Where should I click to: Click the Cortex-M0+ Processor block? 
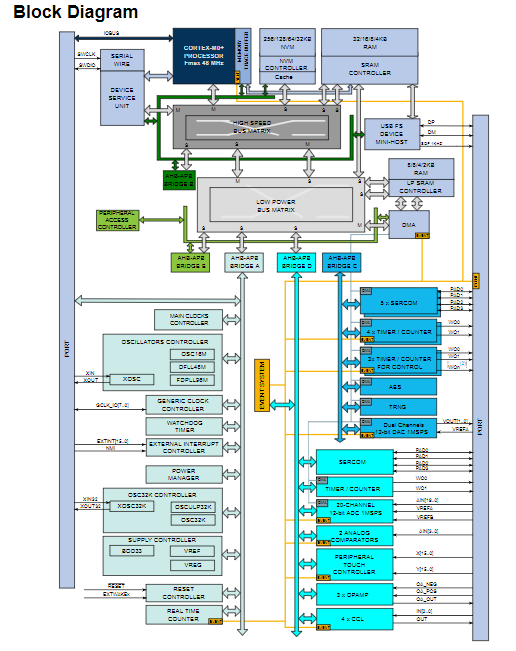[204, 56]
